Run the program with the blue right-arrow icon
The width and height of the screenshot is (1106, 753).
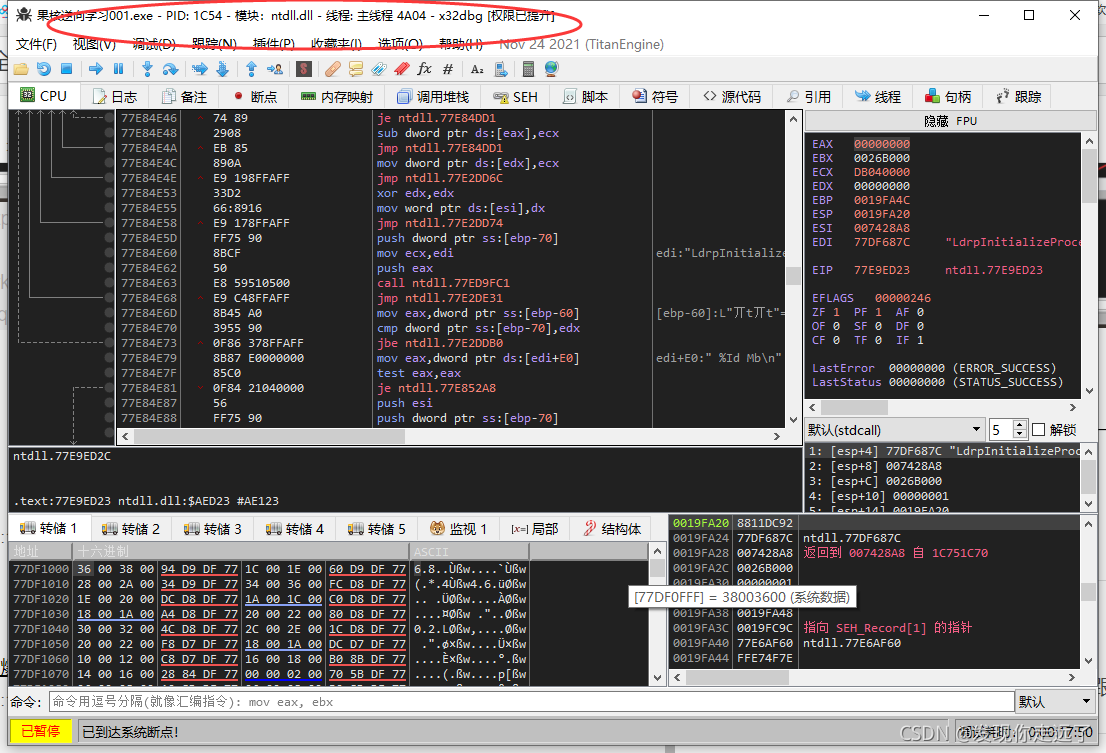(x=96, y=69)
